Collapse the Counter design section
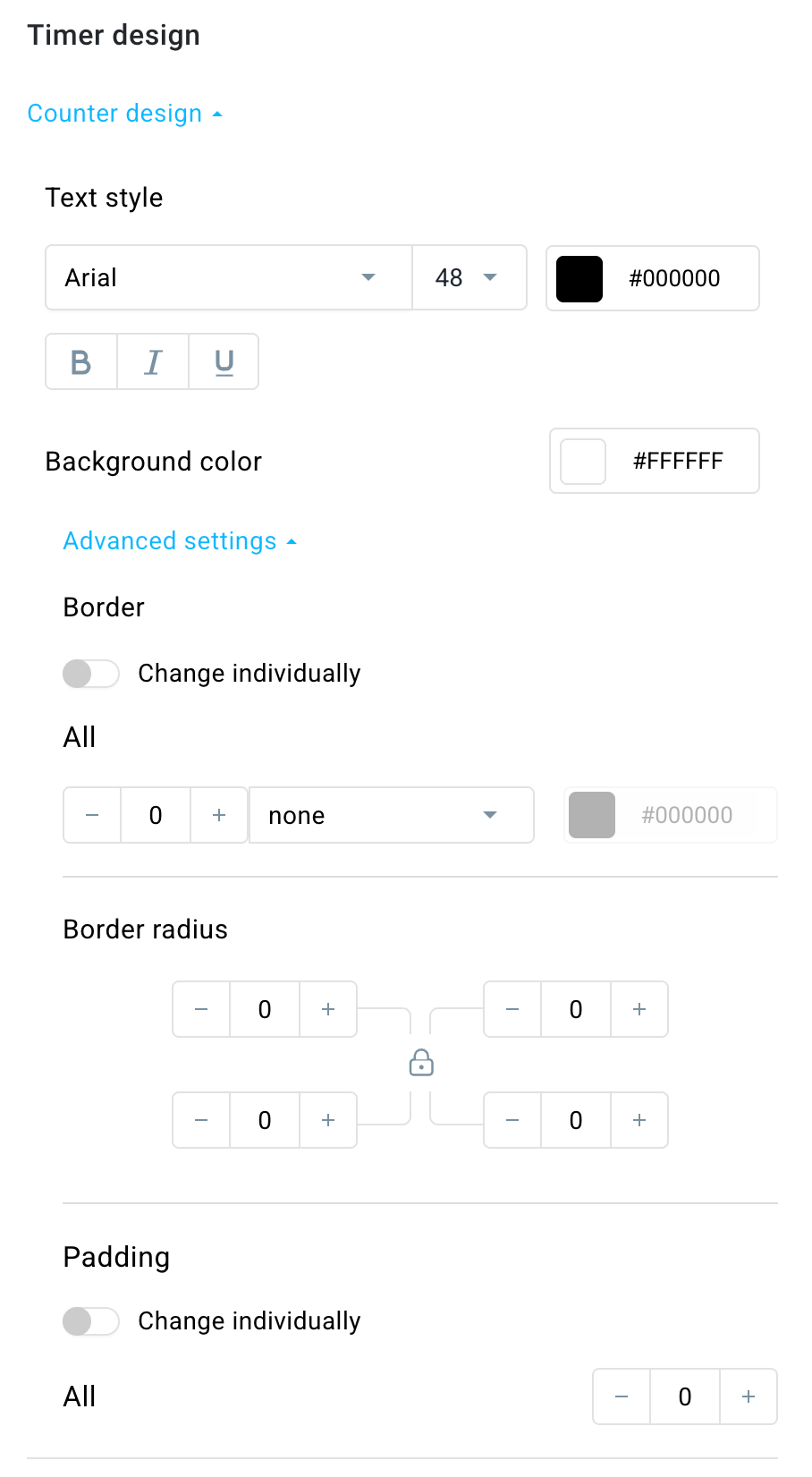 click(125, 113)
